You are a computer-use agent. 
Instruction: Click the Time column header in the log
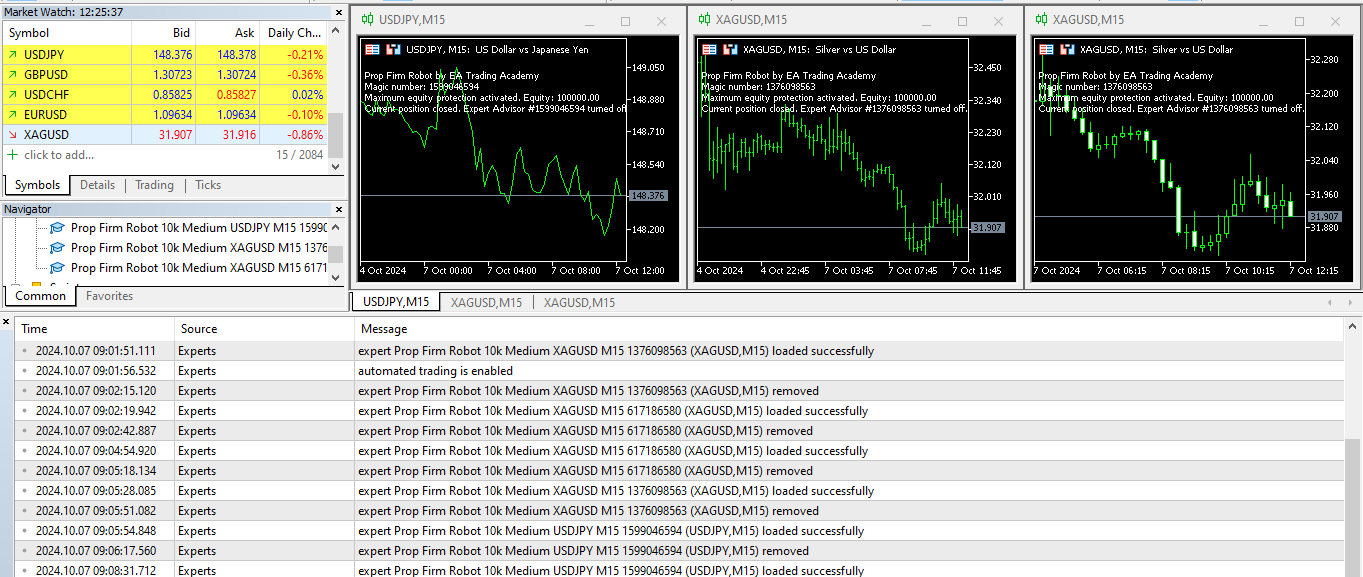[x=95, y=329]
